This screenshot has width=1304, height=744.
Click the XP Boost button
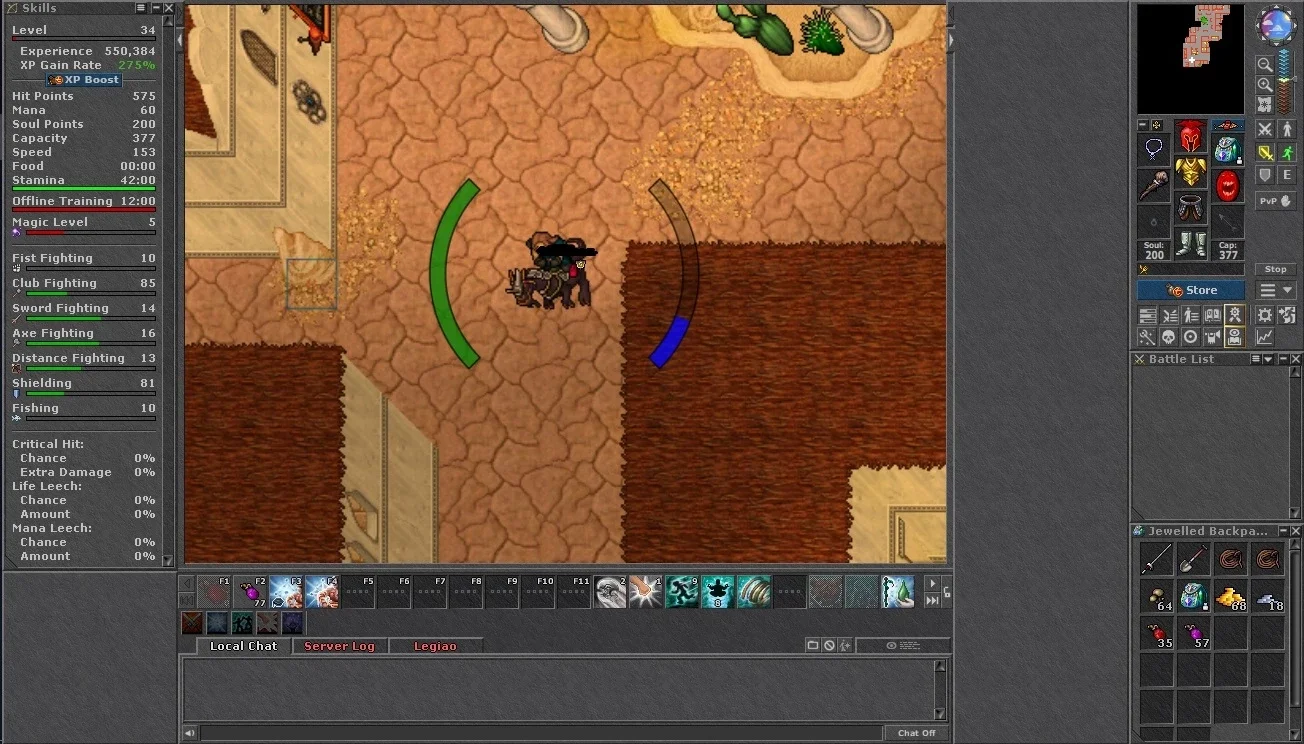tap(84, 80)
